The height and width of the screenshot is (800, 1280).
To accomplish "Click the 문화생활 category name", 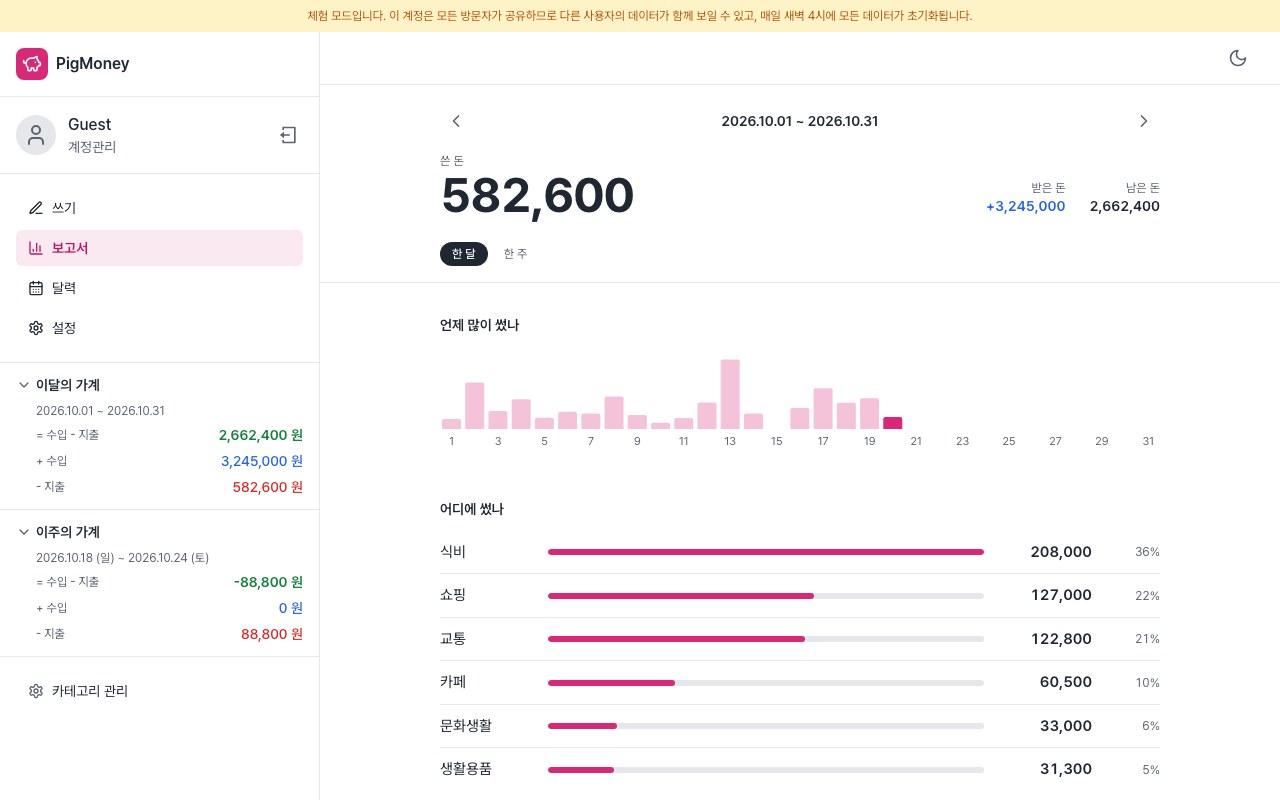I will tap(466, 725).
